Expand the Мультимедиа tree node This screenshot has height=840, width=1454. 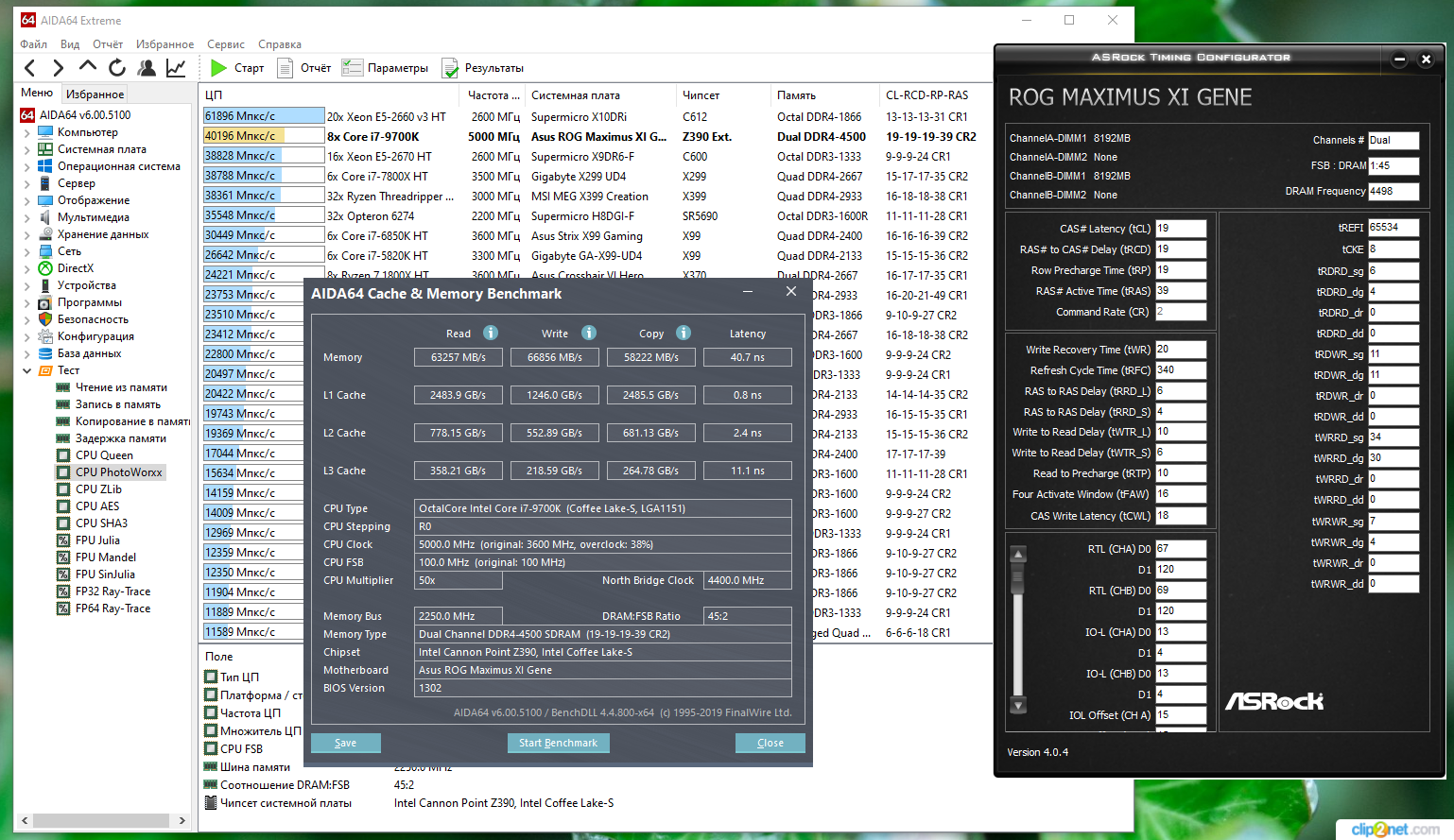(x=26, y=217)
